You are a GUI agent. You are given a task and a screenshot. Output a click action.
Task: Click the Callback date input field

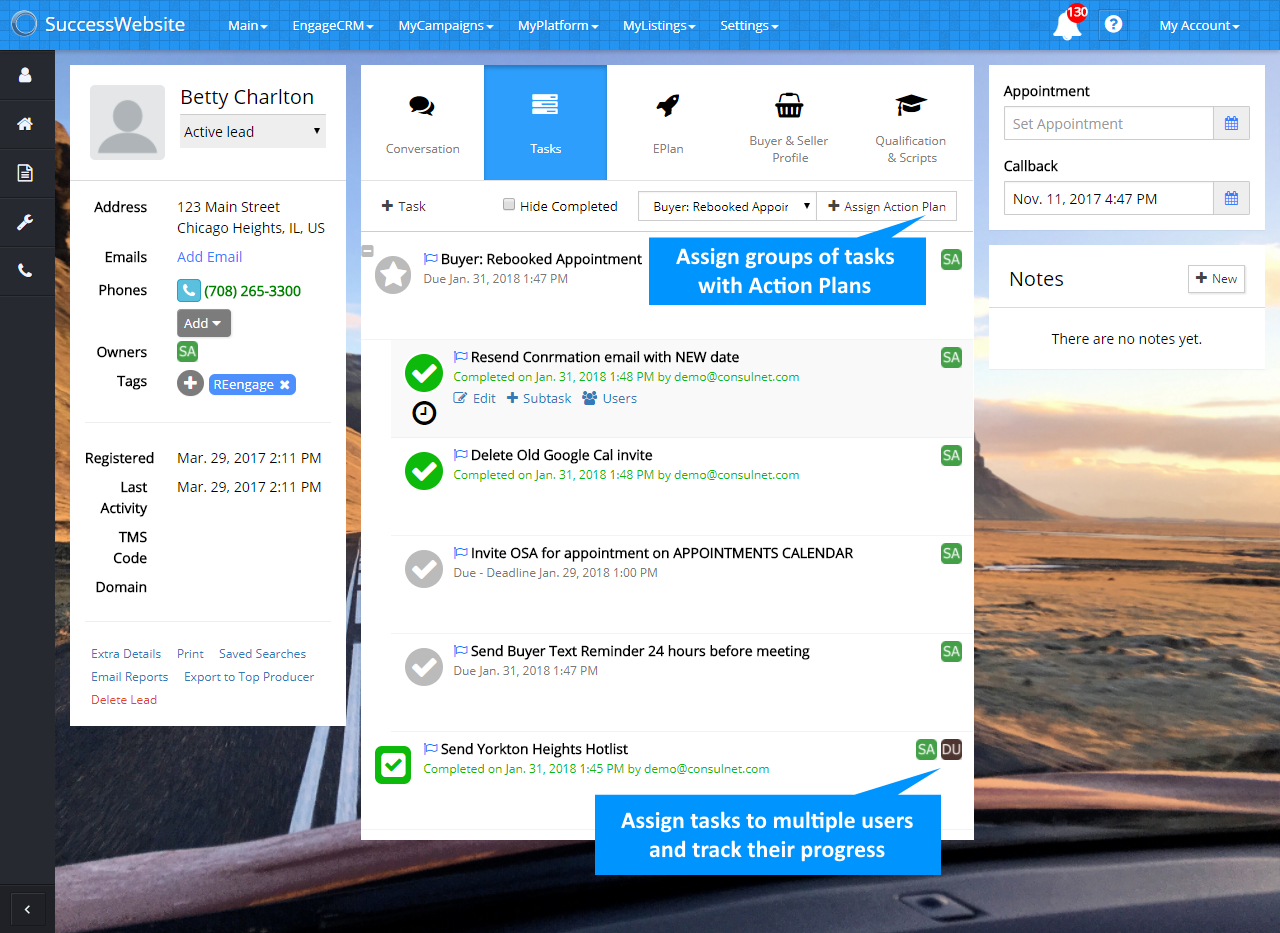tap(1108, 199)
